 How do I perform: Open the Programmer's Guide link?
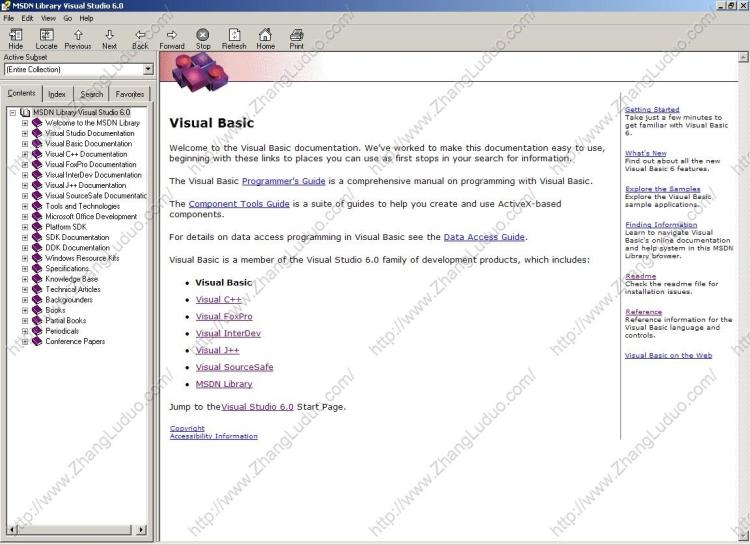point(284,181)
